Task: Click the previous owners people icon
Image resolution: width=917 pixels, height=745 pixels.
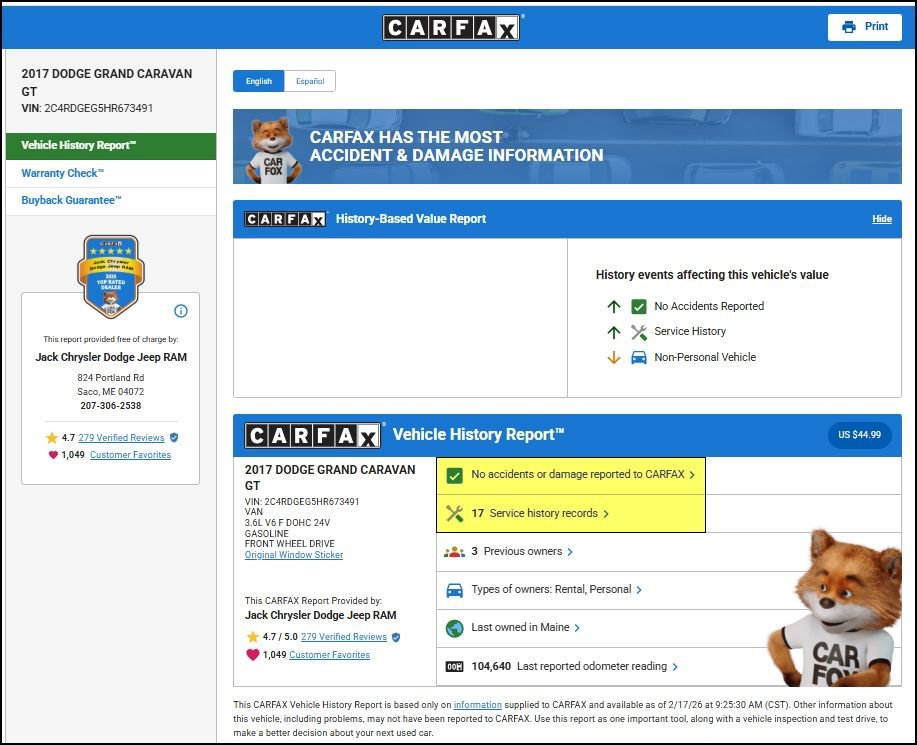Action: point(454,552)
